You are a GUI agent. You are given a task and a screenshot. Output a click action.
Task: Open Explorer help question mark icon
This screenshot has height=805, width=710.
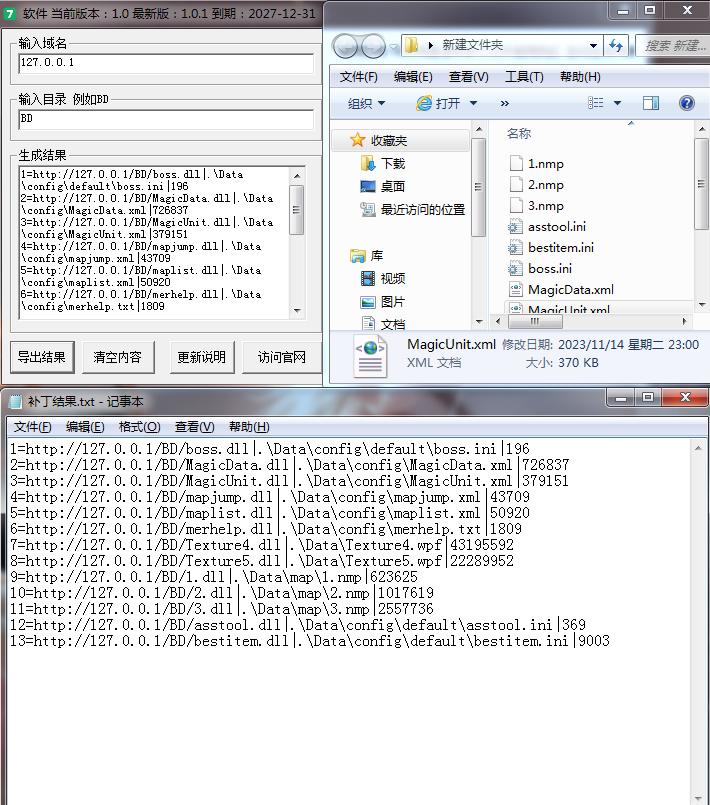tap(686, 103)
